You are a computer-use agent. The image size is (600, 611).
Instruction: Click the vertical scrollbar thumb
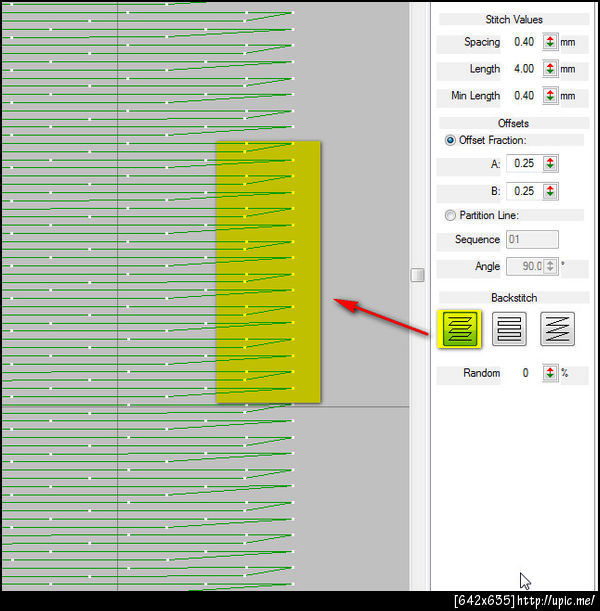click(x=417, y=275)
